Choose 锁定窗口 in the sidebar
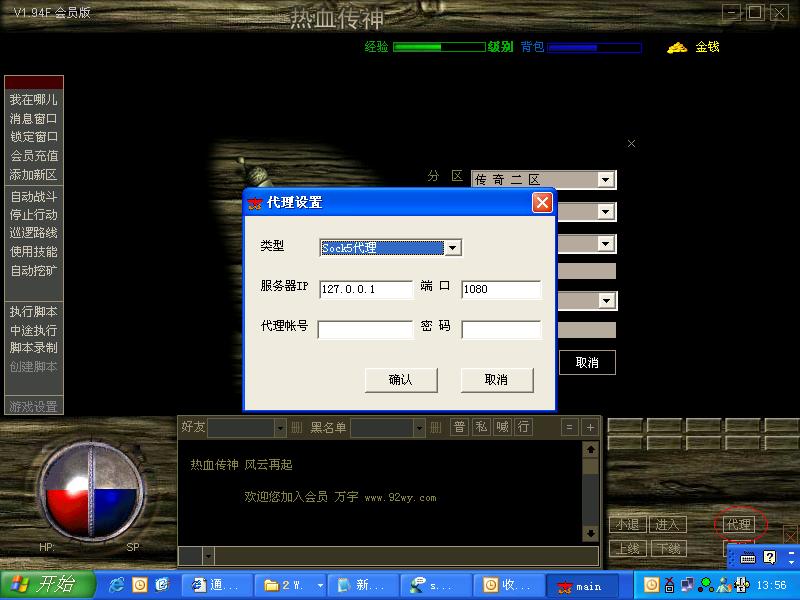 [34, 137]
